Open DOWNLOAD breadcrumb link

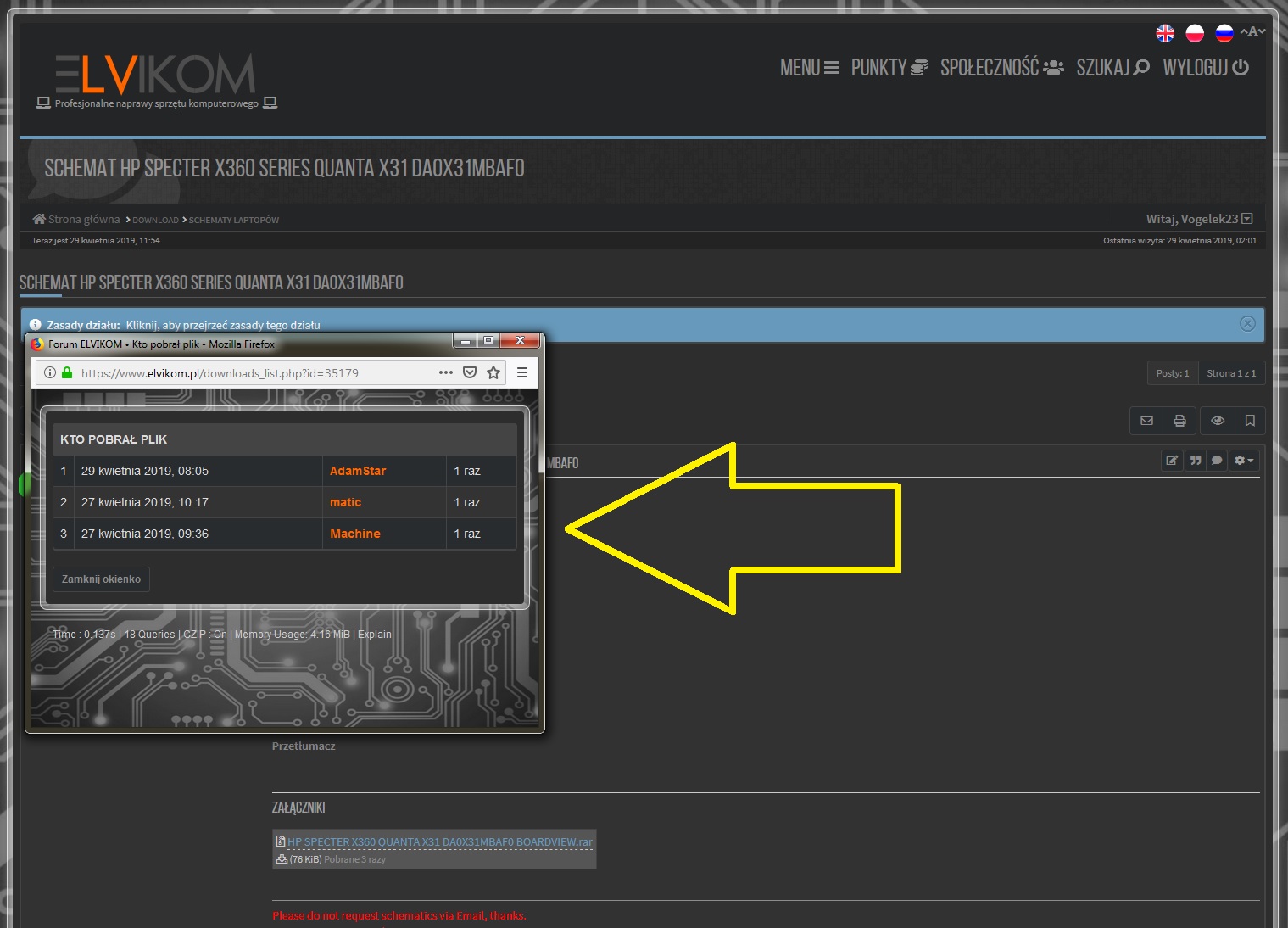click(x=155, y=220)
